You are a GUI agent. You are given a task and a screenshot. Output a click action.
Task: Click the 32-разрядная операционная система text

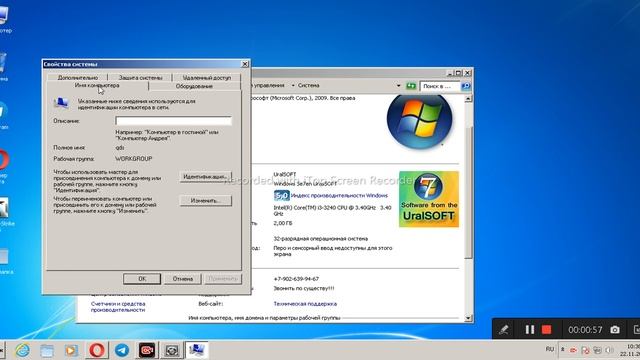point(320,238)
